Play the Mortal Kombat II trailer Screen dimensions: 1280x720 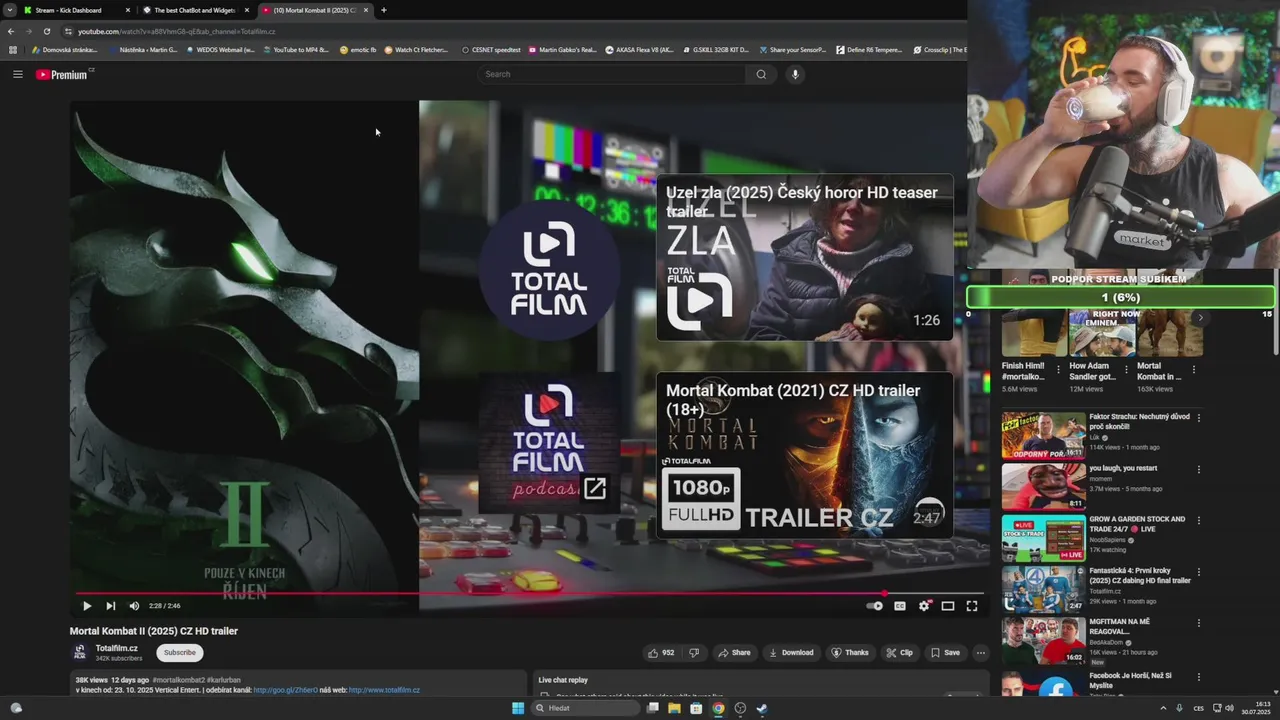point(87,606)
